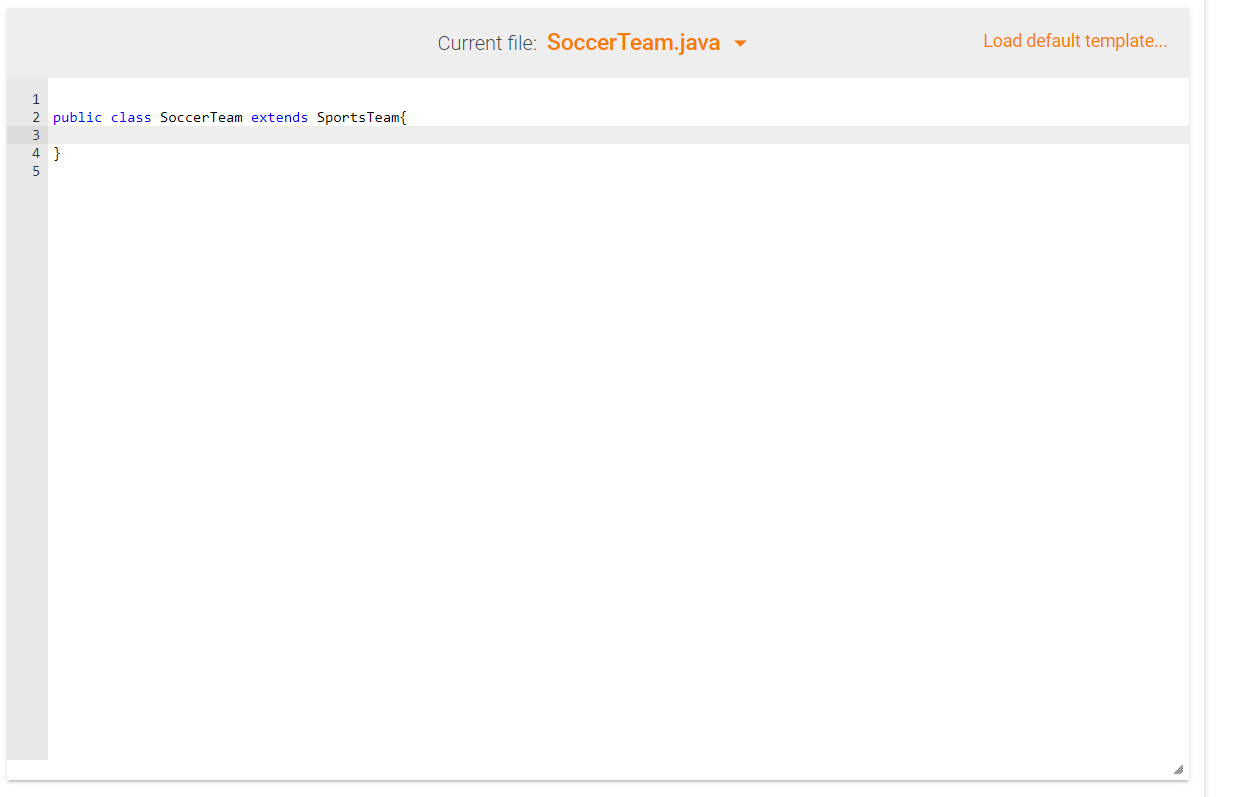
Task: Click line number 4 in the gutter
Action: (x=35, y=153)
